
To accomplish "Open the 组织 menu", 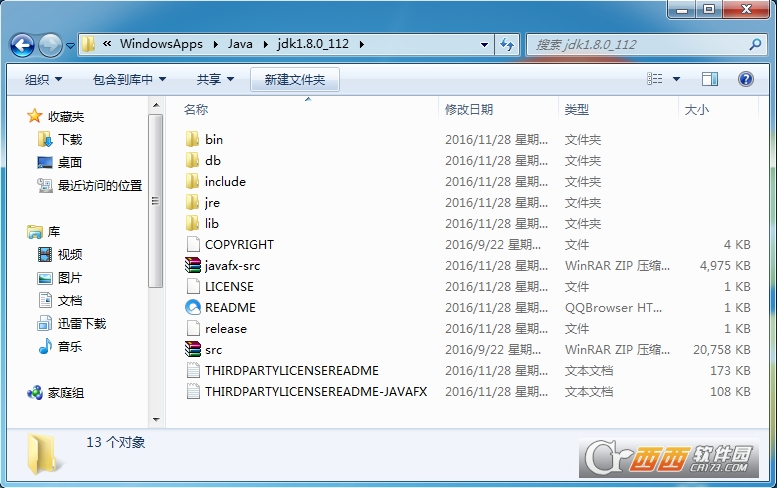I will [43, 80].
